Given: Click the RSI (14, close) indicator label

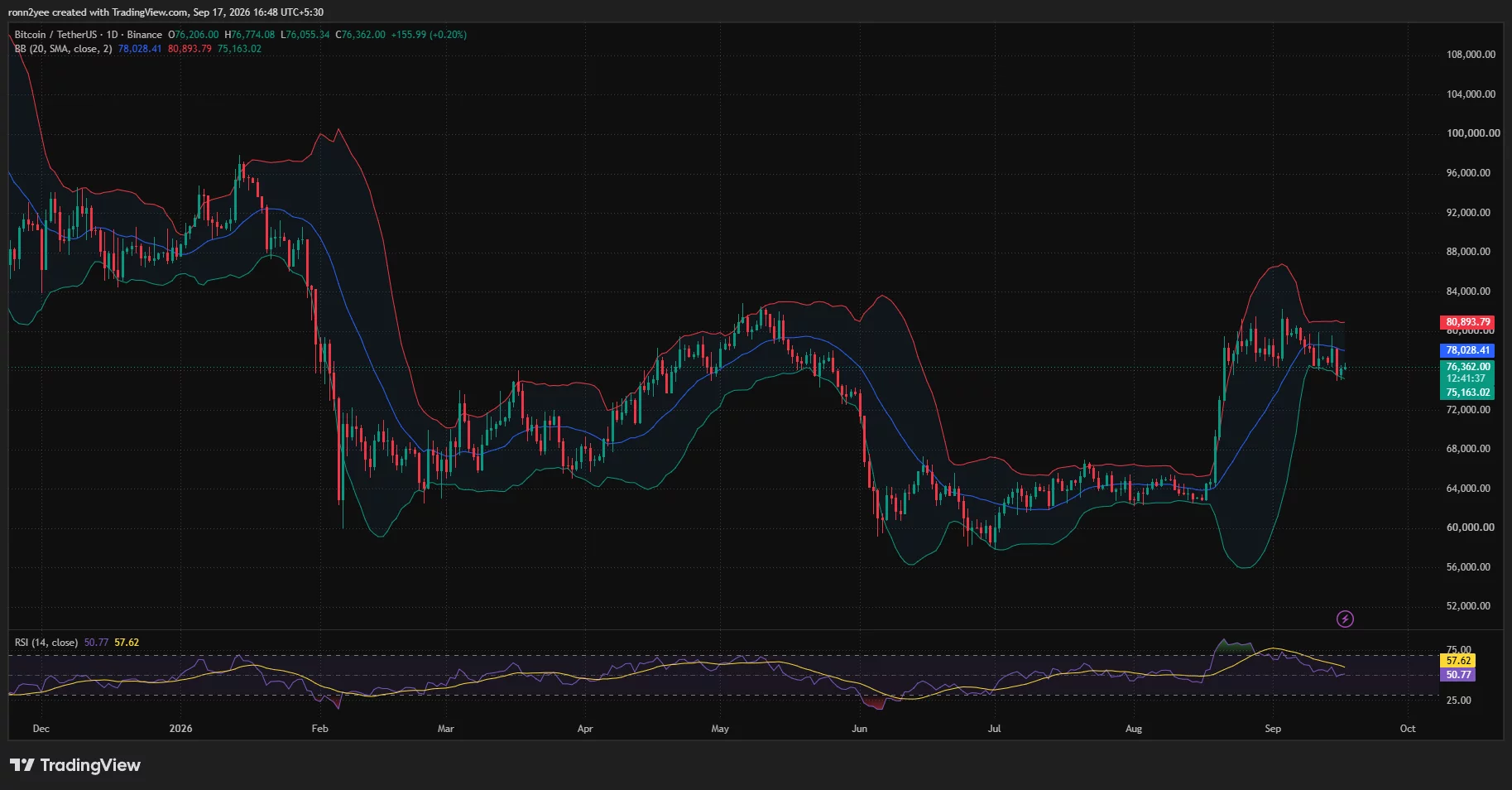Looking at the screenshot, I should click(46, 643).
